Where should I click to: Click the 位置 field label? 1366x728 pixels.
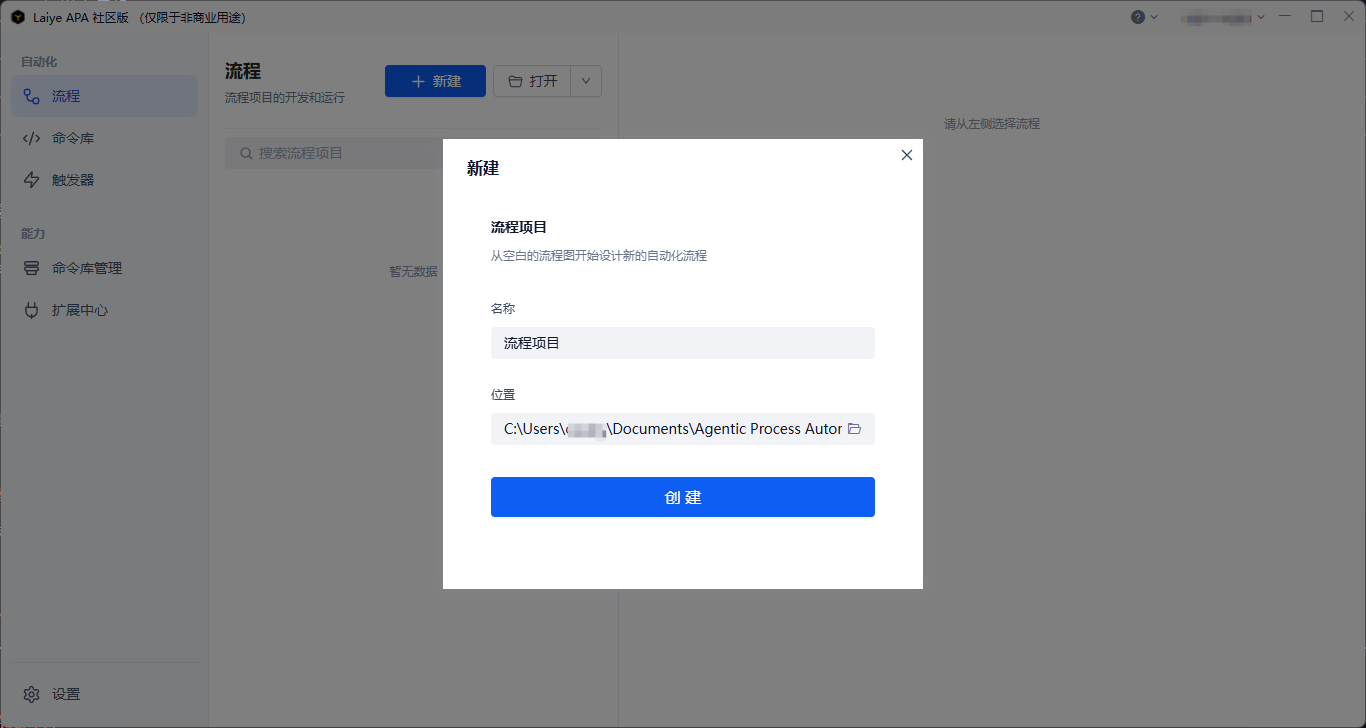click(503, 395)
